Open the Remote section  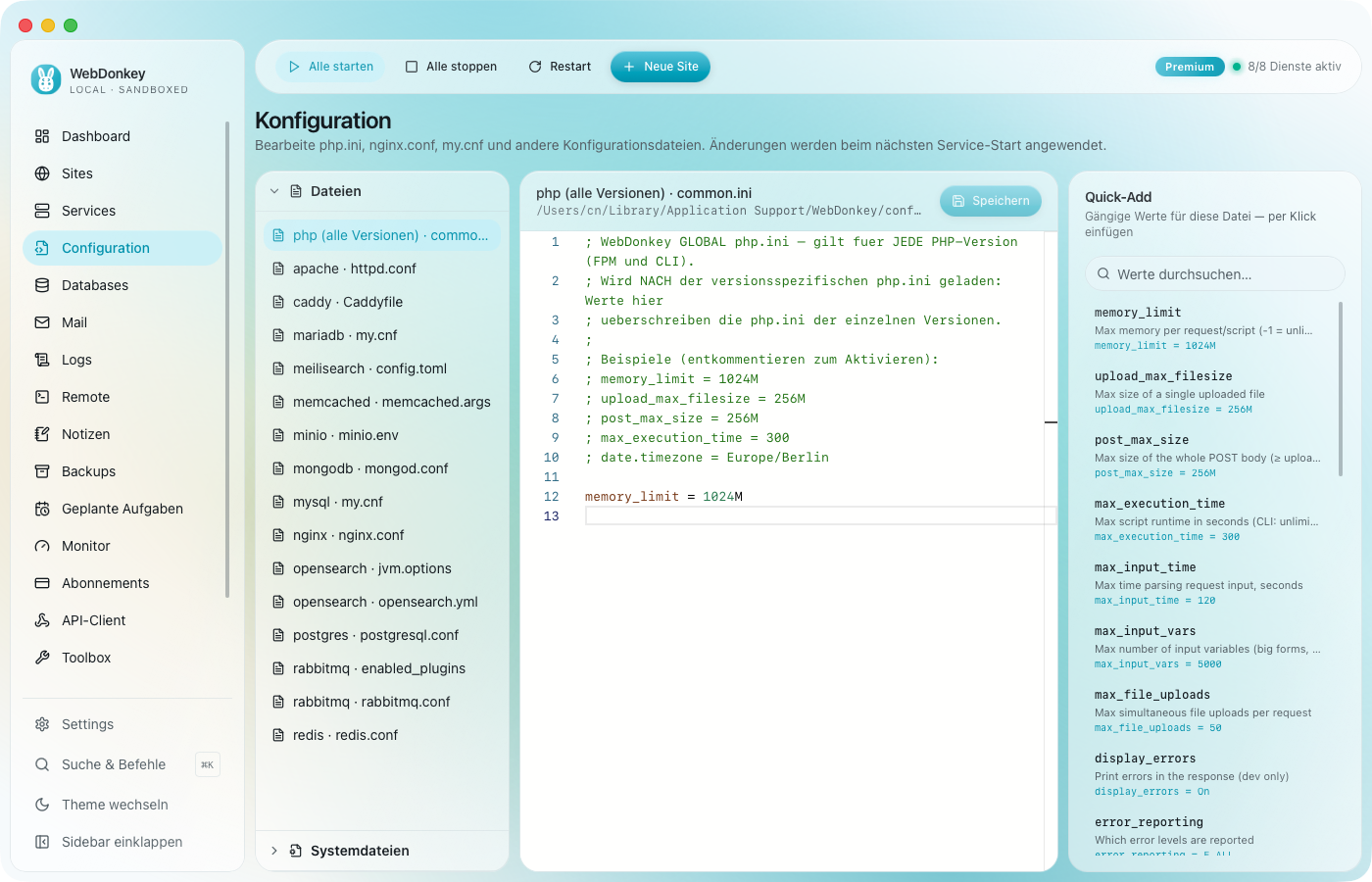pyautogui.click(x=122, y=397)
